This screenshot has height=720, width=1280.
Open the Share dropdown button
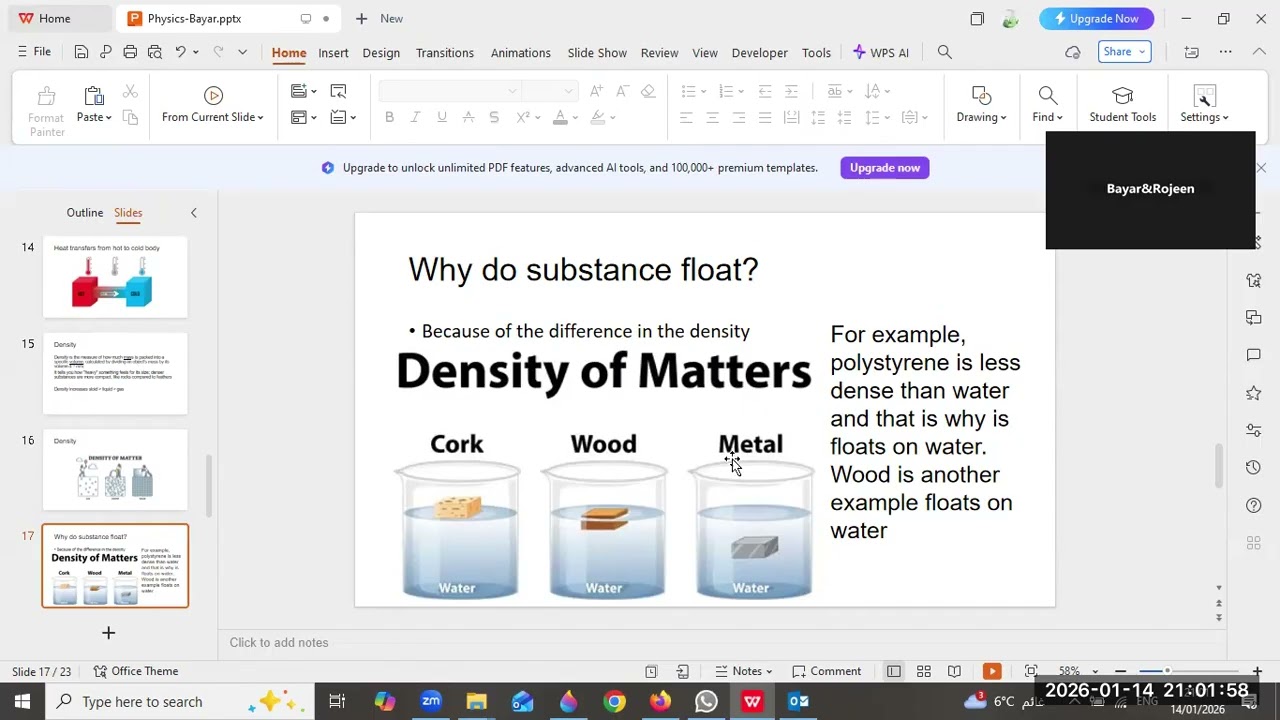(x=1124, y=52)
